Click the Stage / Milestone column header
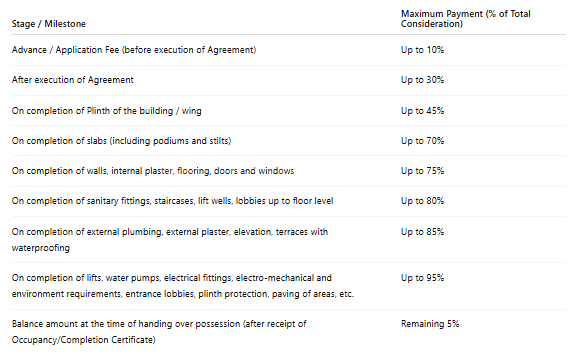572x360 pixels. click(49, 24)
